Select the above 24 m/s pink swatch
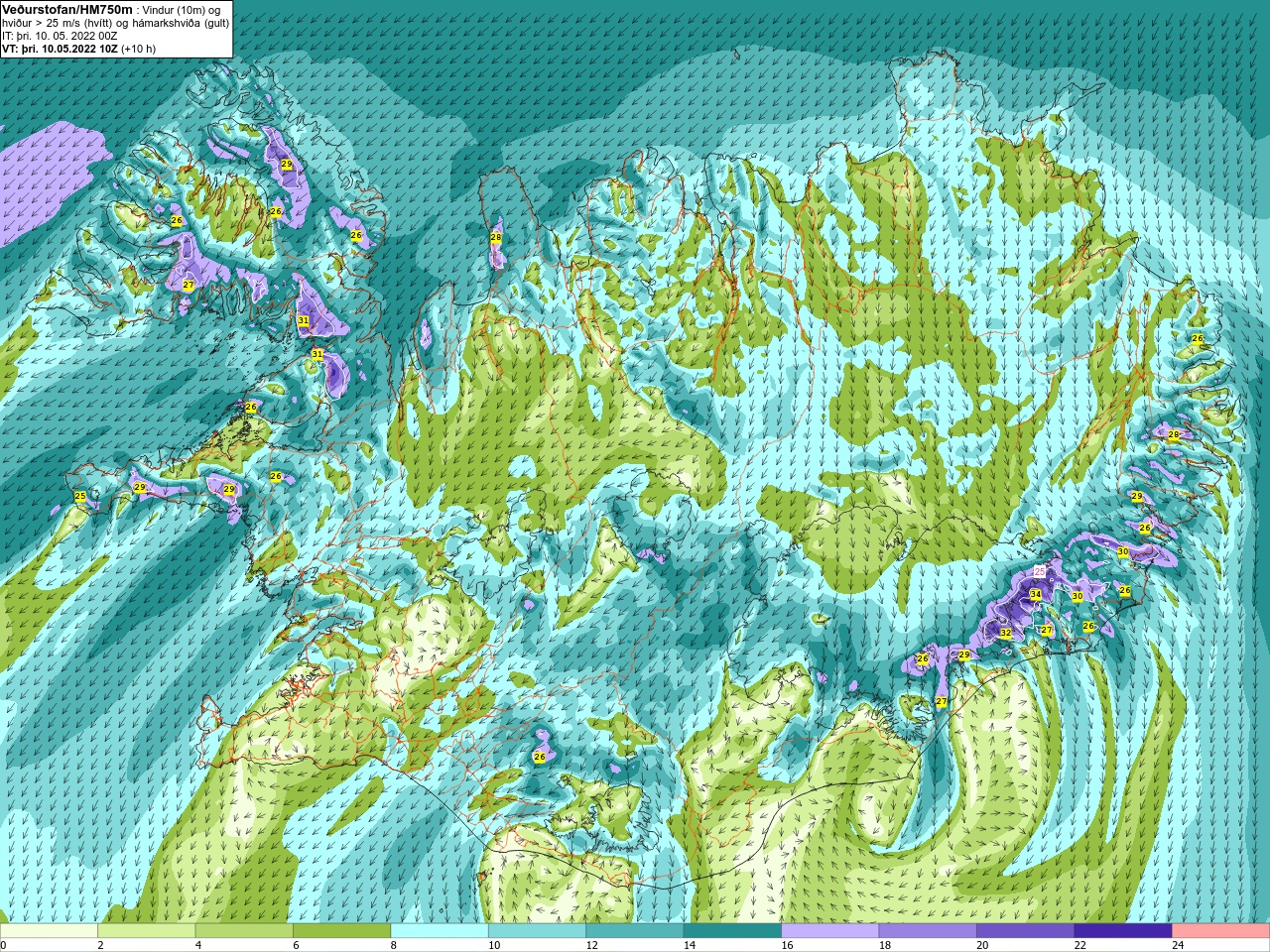The image size is (1270, 952). 1221,931
